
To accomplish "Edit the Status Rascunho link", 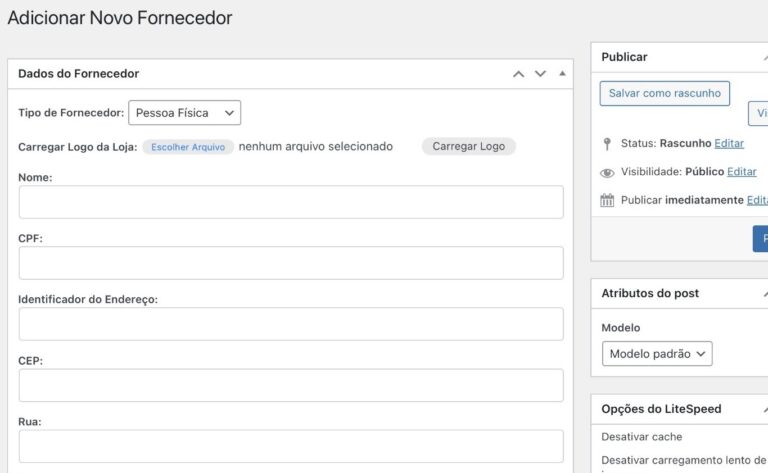I will tap(729, 144).
